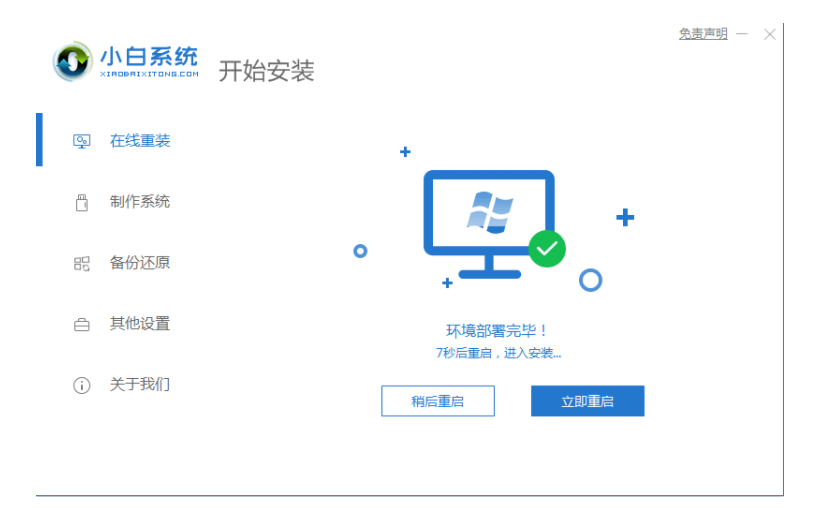Minimize the installer window
This screenshot has height=509, width=818.
pyautogui.click(x=742, y=34)
